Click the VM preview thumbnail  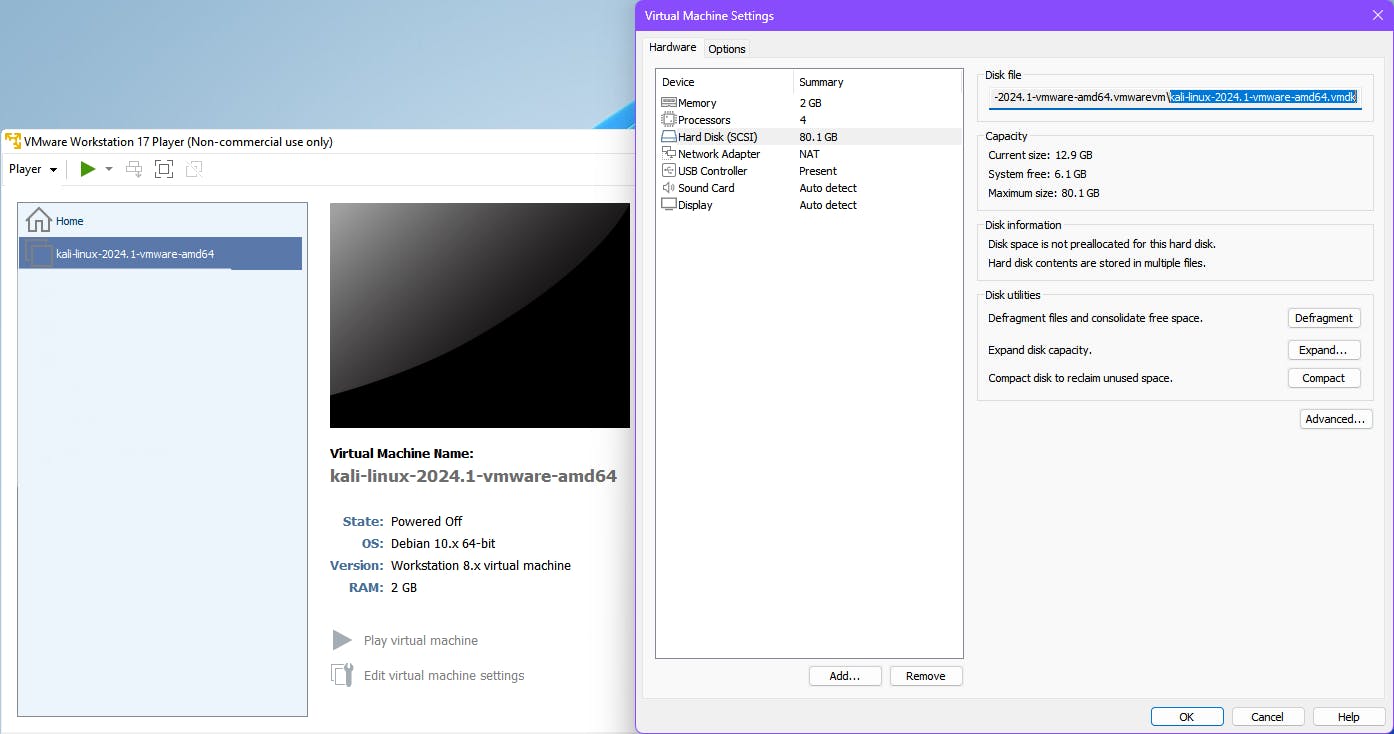click(x=480, y=315)
